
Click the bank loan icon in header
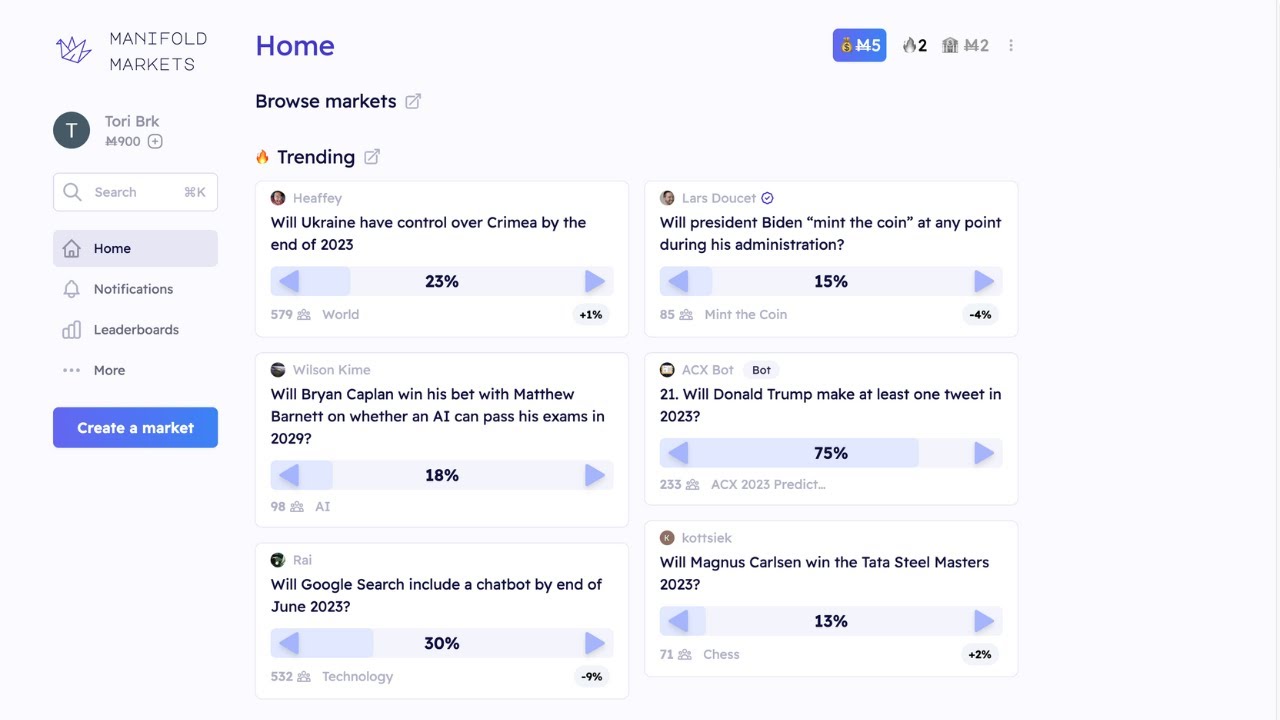[x=950, y=45]
